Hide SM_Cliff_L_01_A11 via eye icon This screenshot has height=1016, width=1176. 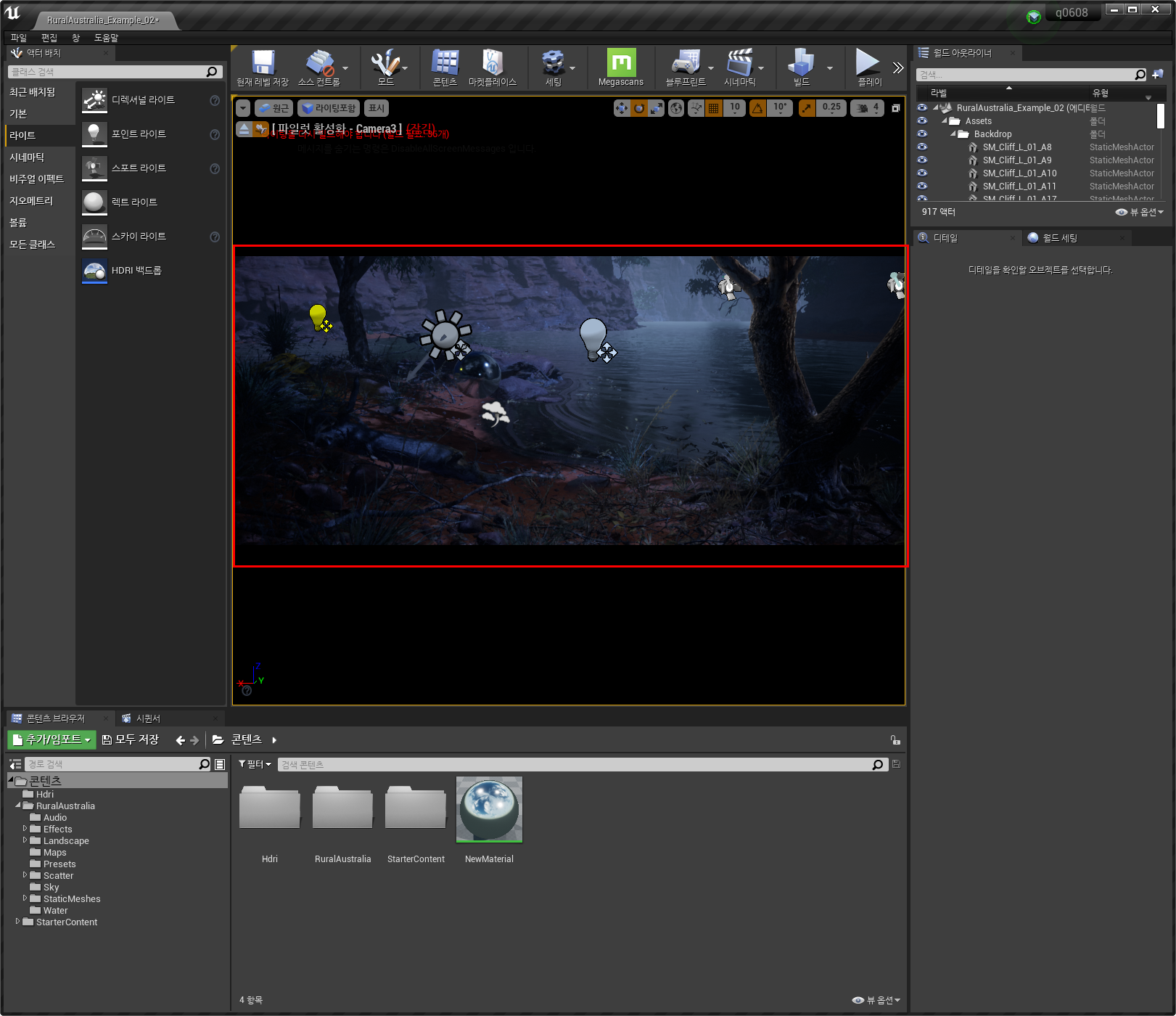coord(922,186)
